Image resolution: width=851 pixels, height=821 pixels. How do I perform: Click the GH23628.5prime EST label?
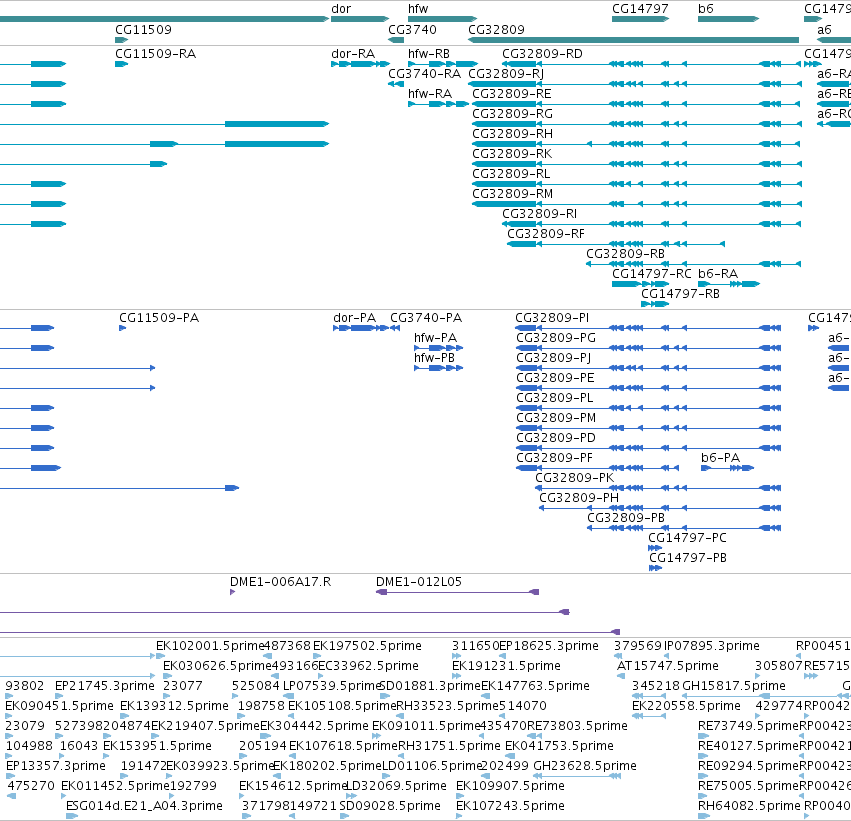pos(585,766)
